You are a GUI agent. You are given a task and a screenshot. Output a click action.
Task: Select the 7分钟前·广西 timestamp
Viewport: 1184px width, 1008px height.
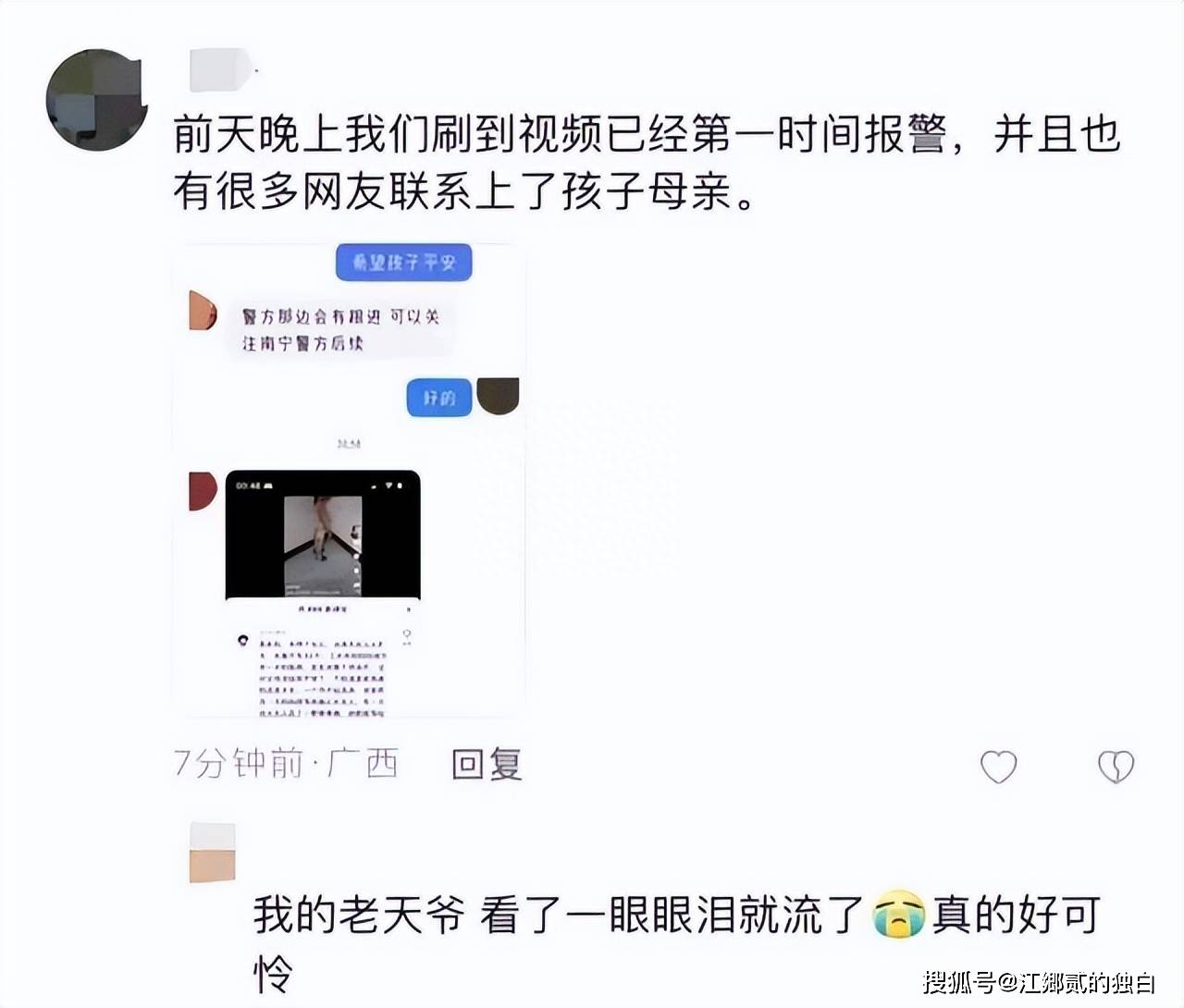(x=287, y=765)
